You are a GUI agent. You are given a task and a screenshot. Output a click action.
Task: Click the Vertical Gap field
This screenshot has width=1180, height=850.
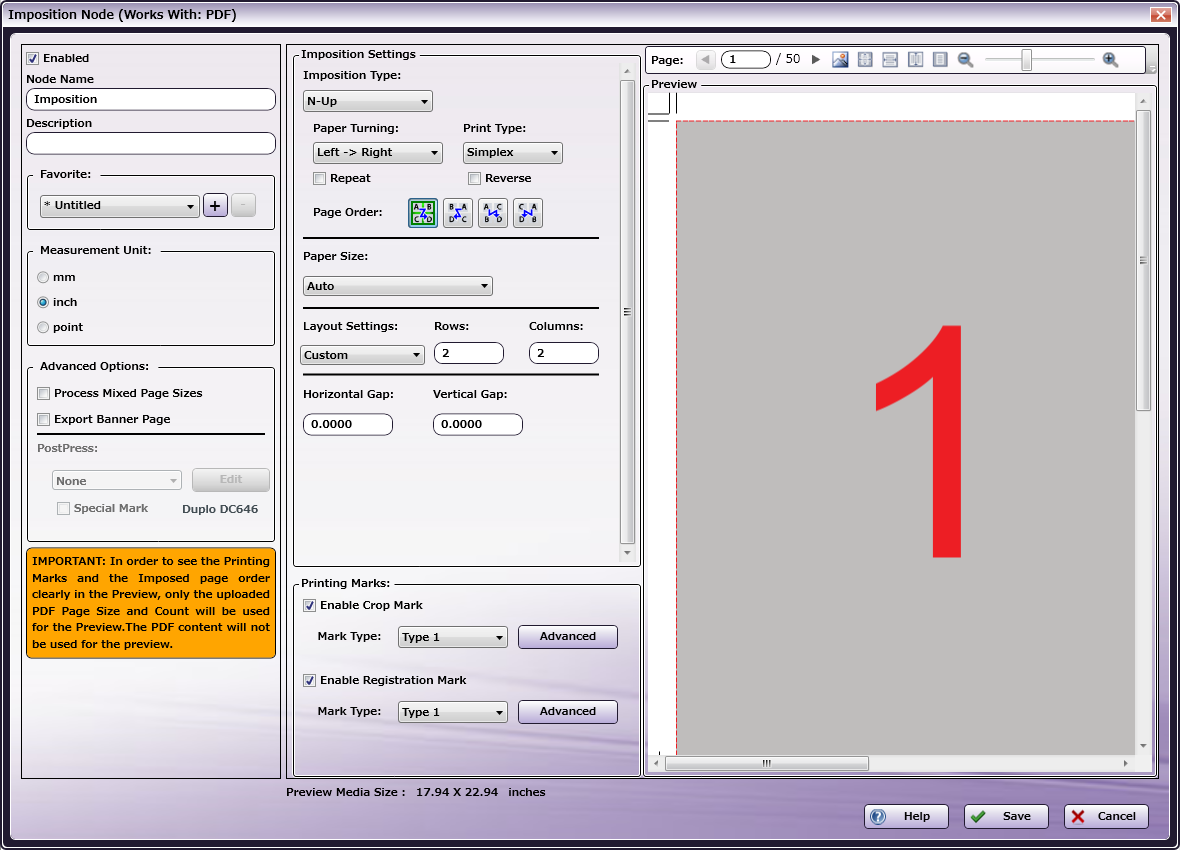pyautogui.click(x=478, y=425)
